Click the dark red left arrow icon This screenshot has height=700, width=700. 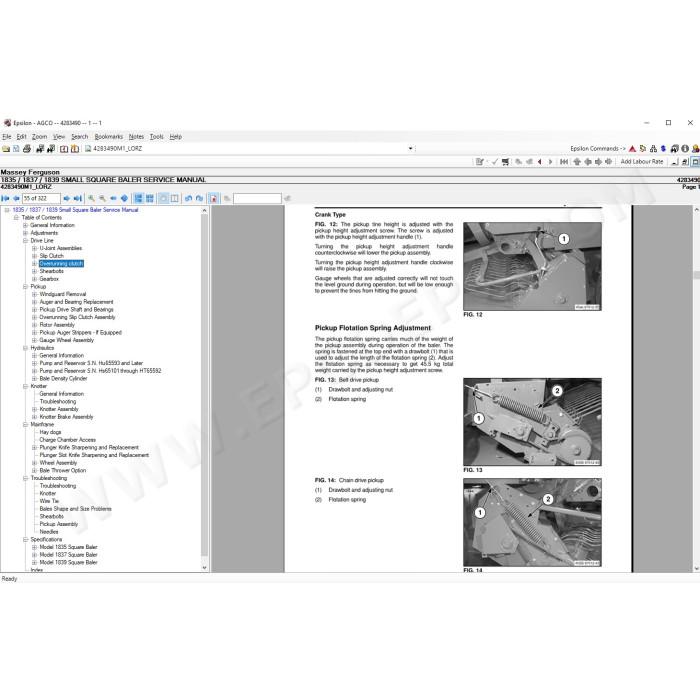pos(540,162)
